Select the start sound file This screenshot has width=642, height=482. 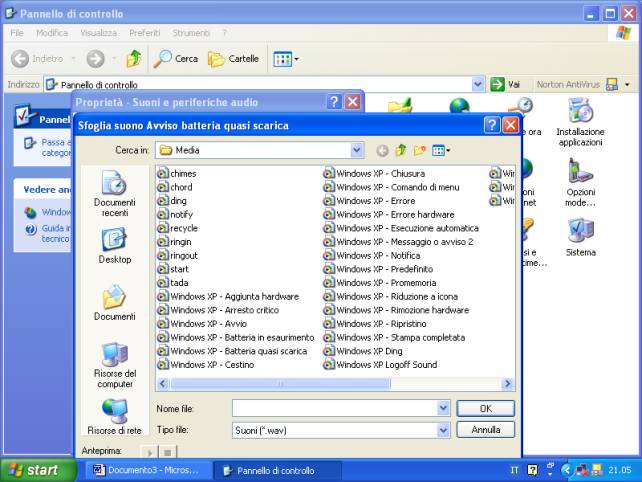click(173, 269)
